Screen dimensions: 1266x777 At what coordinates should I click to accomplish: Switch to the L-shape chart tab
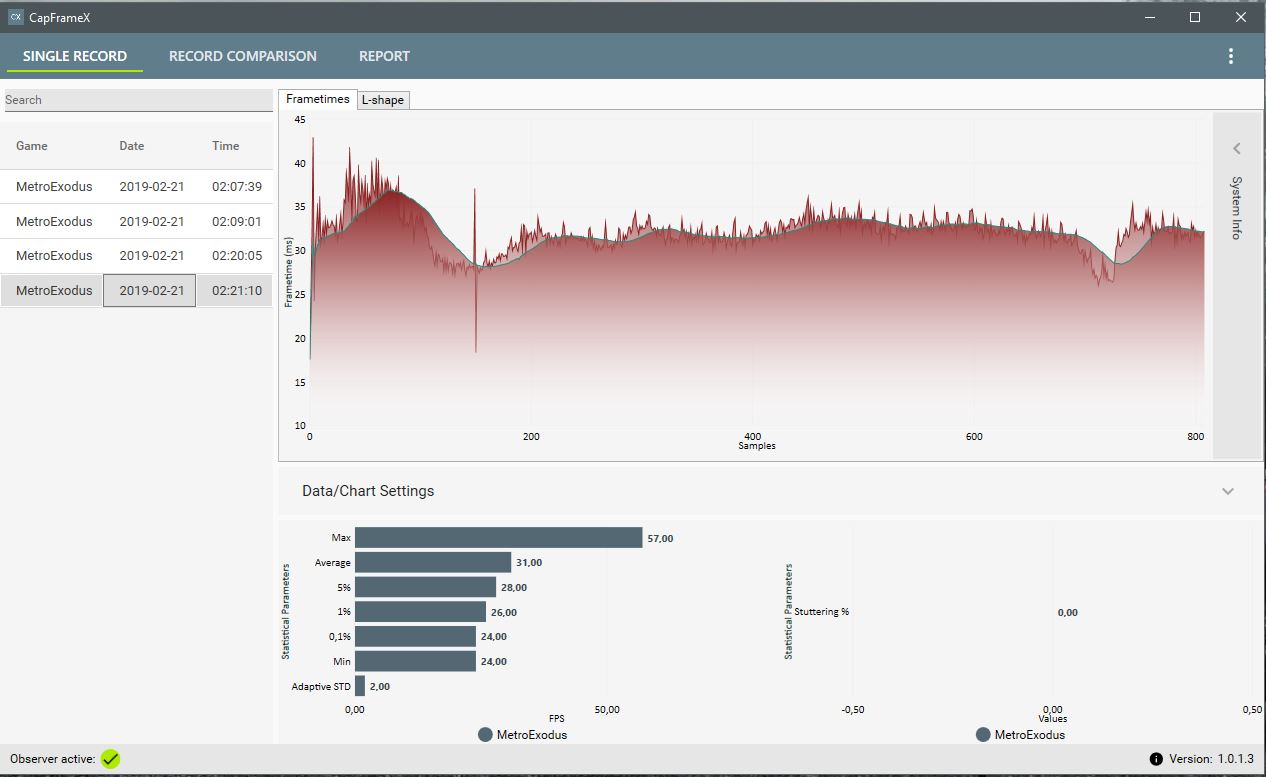tap(383, 100)
